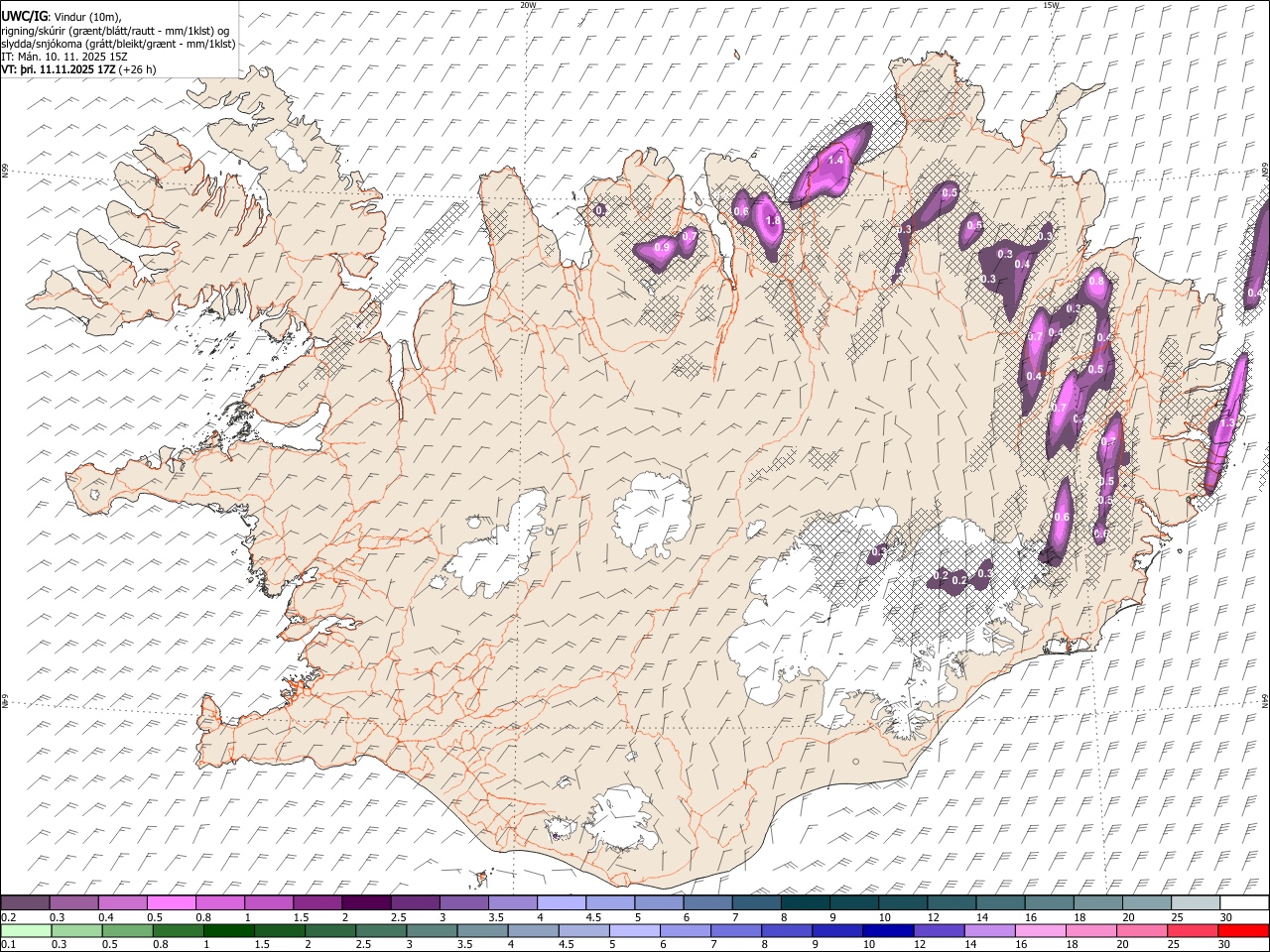Click the bright red swatch after 30 in the lower legend
The width and height of the screenshot is (1270, 952).
coord(1243,930)
